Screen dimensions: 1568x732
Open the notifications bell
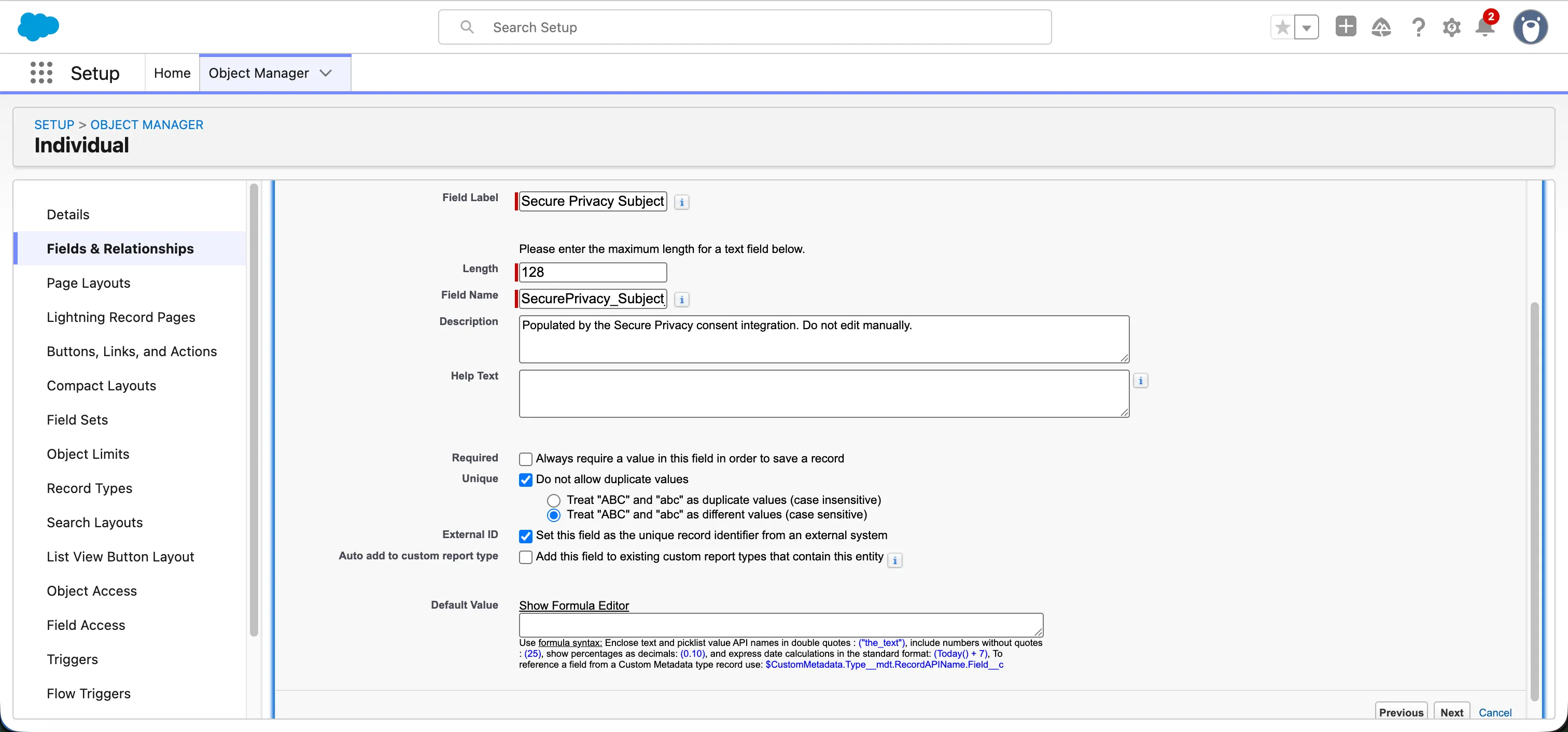pyautogui.click(x=1485, y=27)
